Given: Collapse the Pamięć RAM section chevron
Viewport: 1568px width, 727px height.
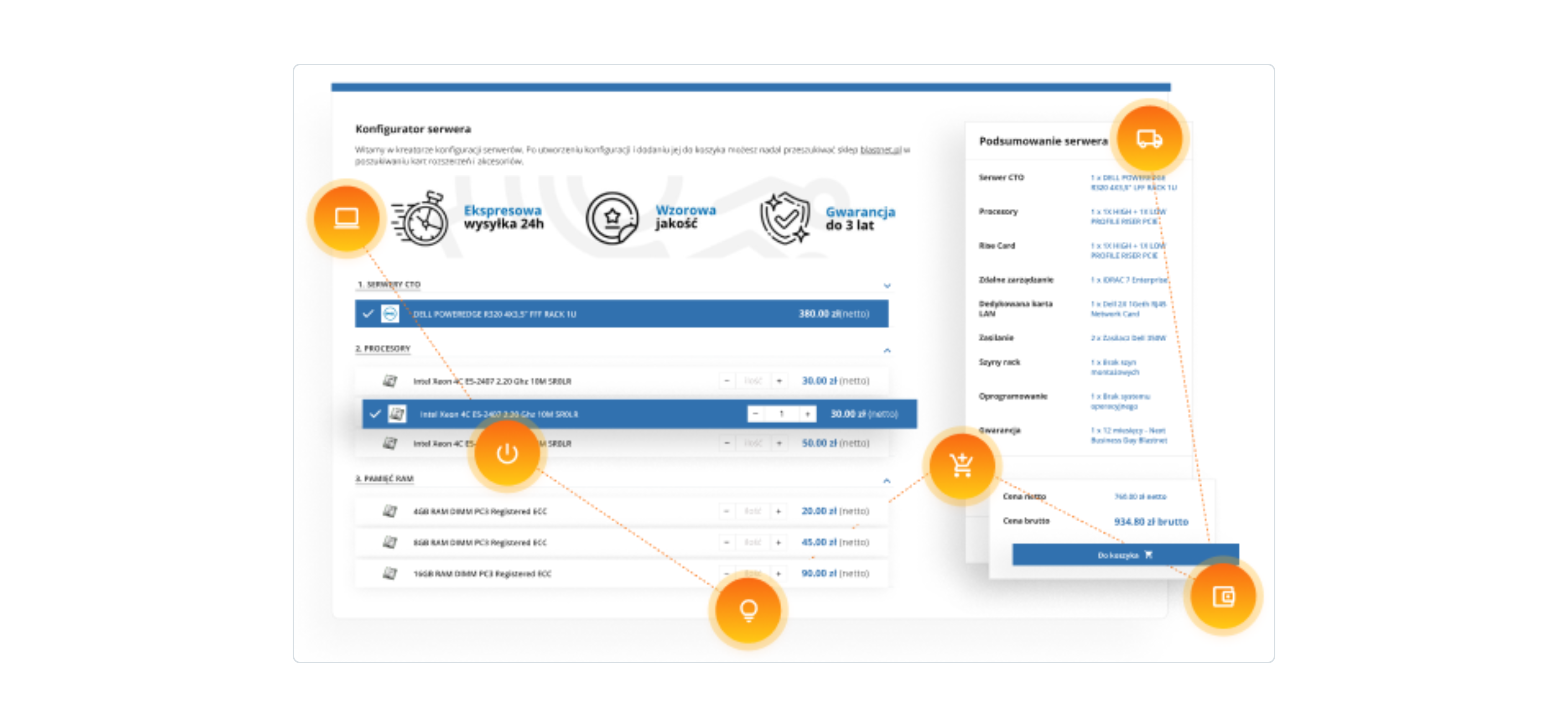Looking at the screenshot, I should (887, 480).
